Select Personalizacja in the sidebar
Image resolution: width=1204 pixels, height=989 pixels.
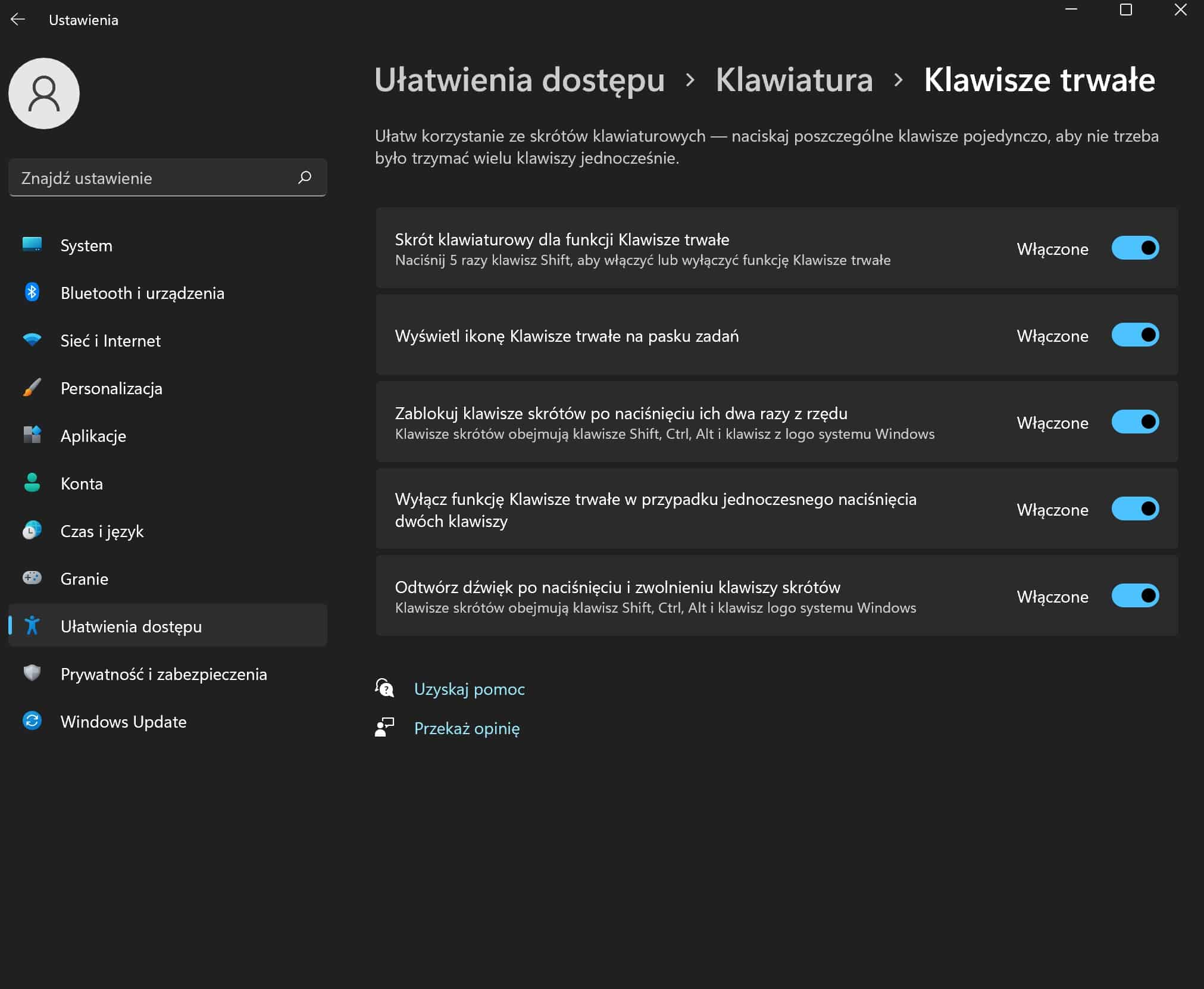[x=111, y=388]
